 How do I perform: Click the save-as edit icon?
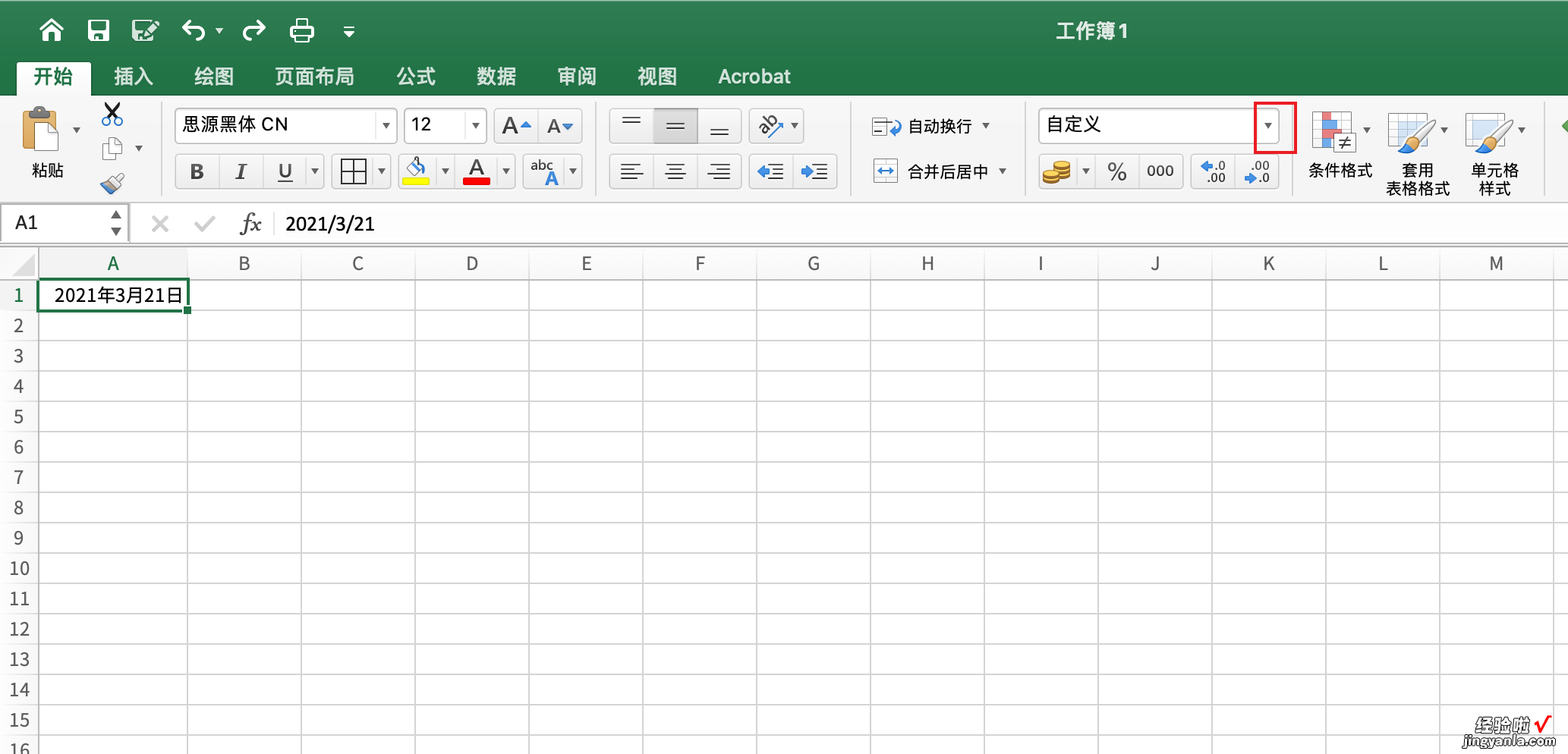coord(145,30)
